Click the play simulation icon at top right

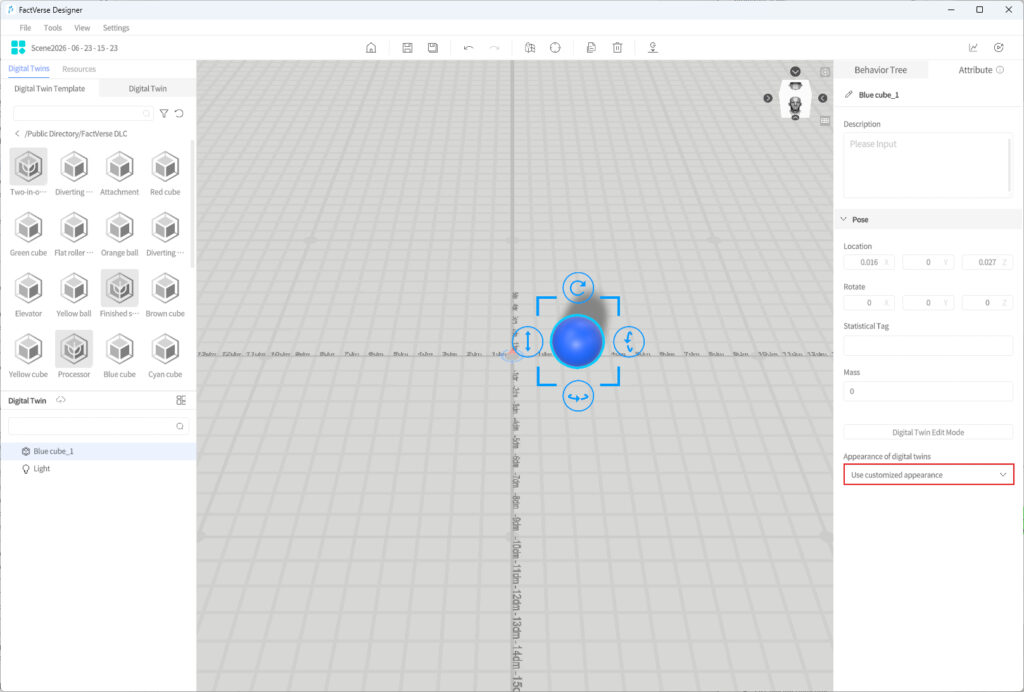point(999,48)
